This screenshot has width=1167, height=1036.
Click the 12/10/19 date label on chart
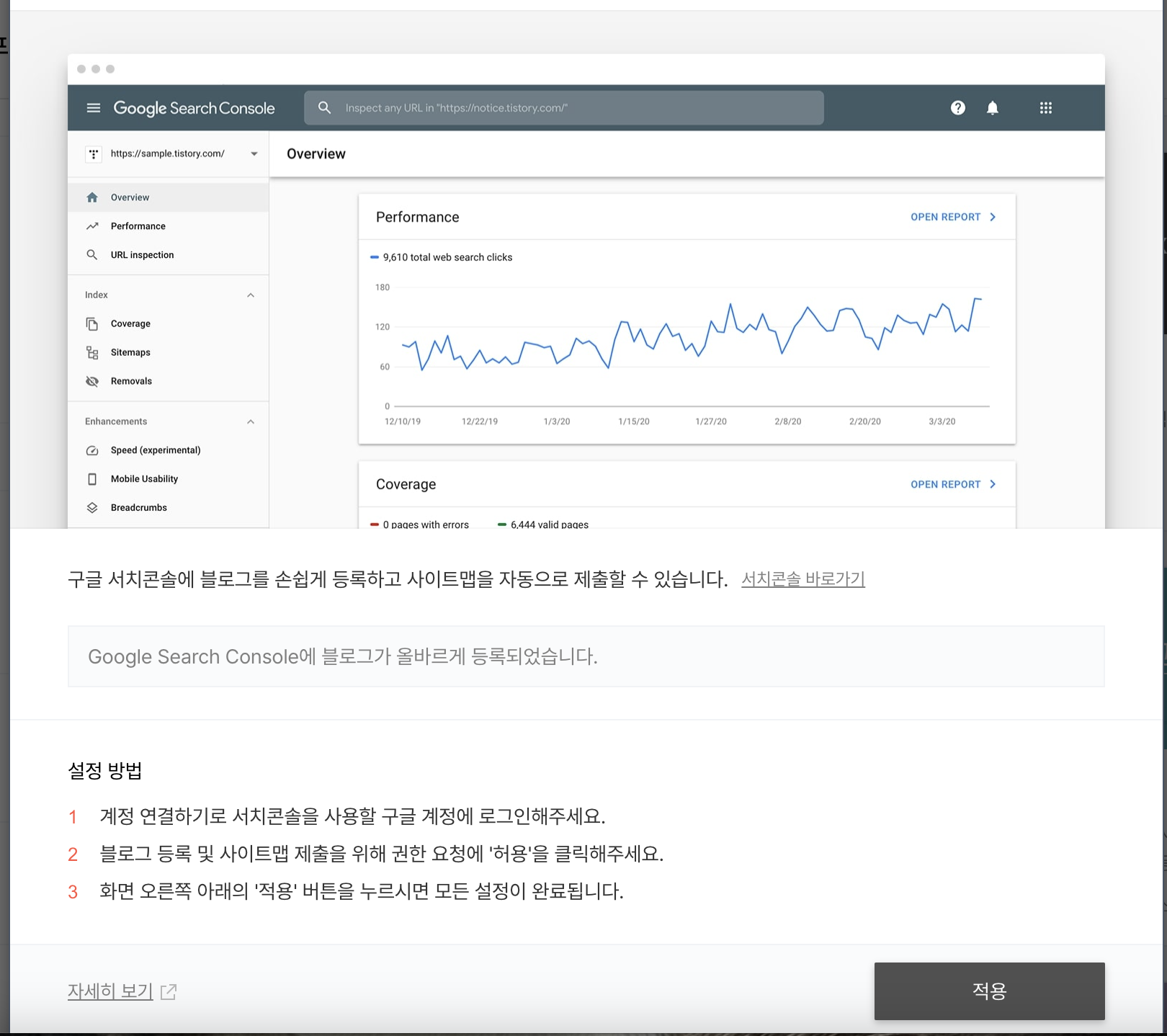tap(403, 421)
